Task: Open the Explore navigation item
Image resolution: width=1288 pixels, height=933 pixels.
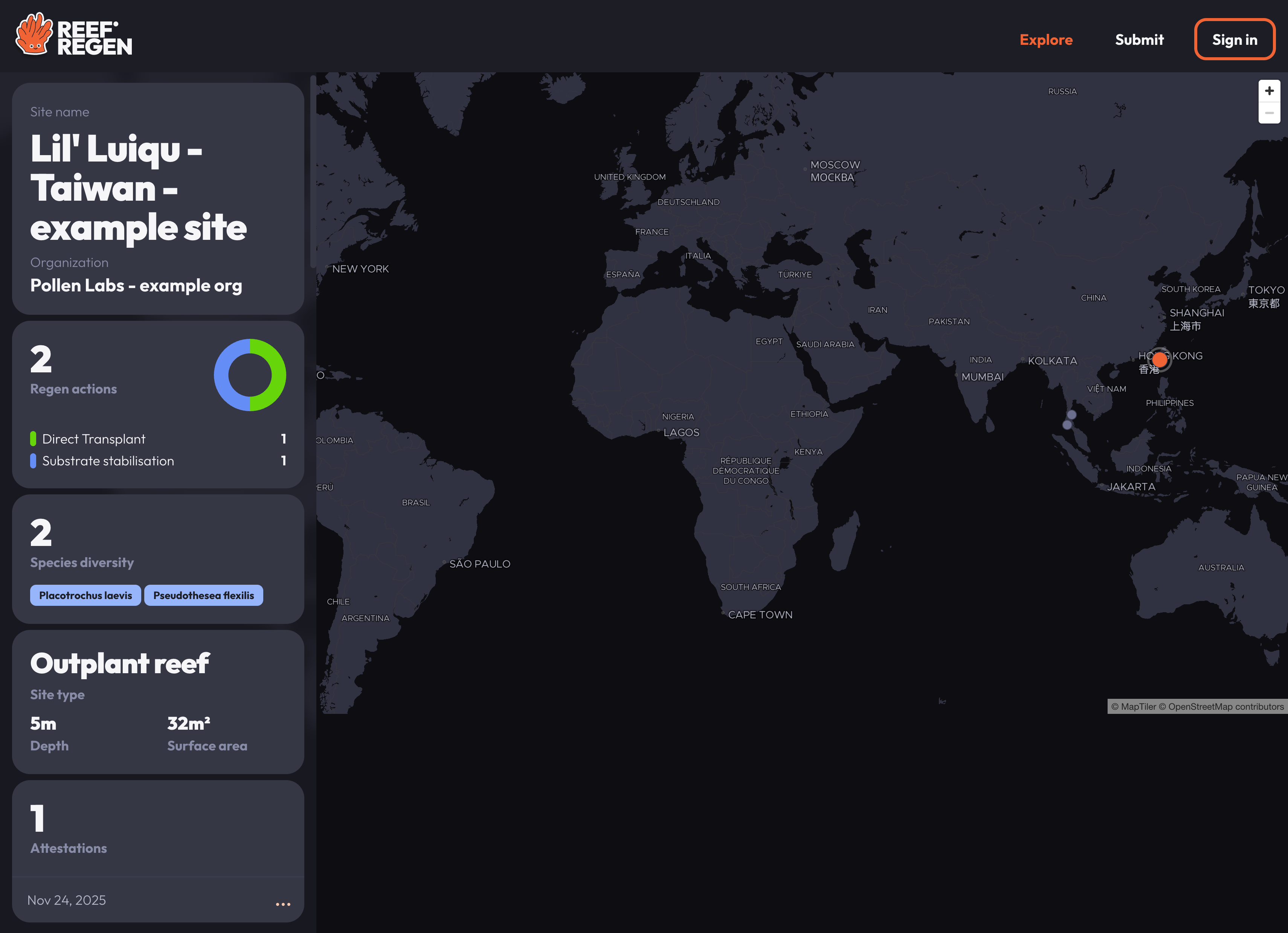Action: pyautogui.click(x=1045, y=40)
